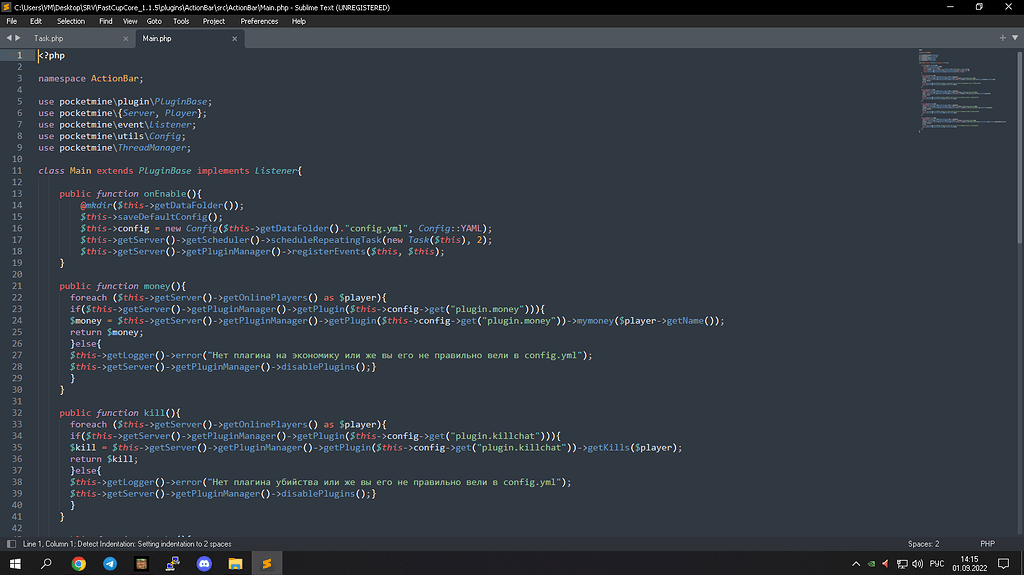Screen dimensions: 1024x575
Task: Close the Task.php tab
Action: (127, 38)
